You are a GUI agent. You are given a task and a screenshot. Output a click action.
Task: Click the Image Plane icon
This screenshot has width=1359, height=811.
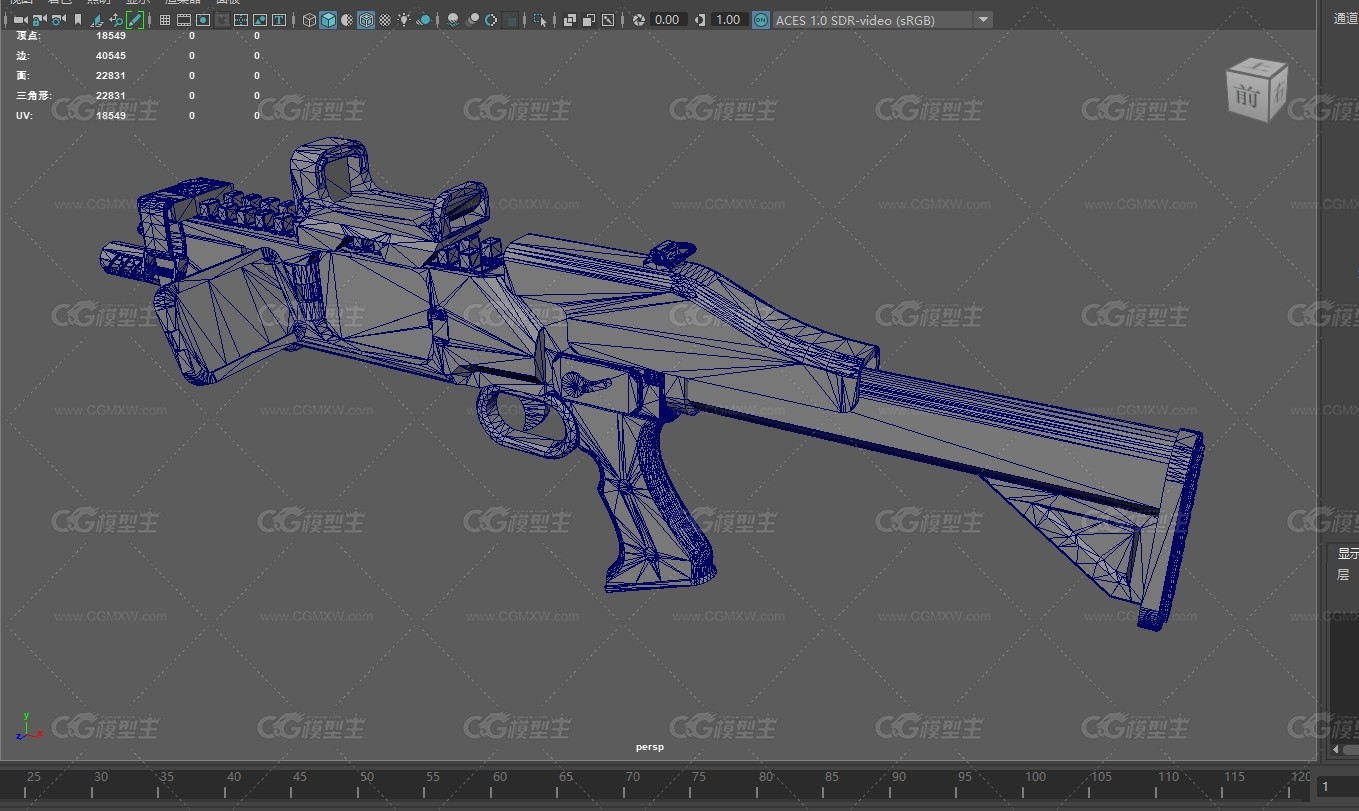(x=97, y=20)
